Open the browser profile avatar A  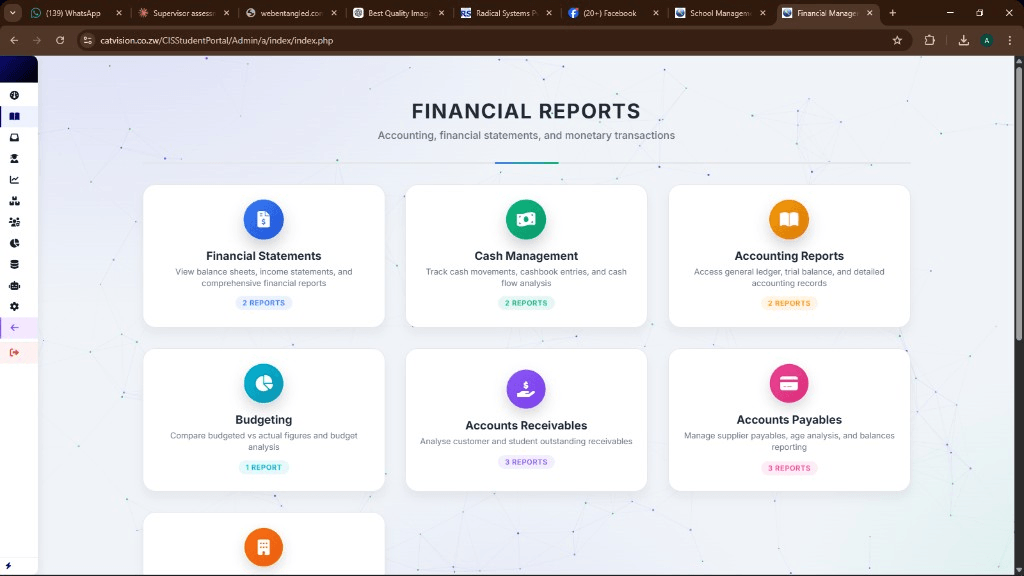pos(987,40)
